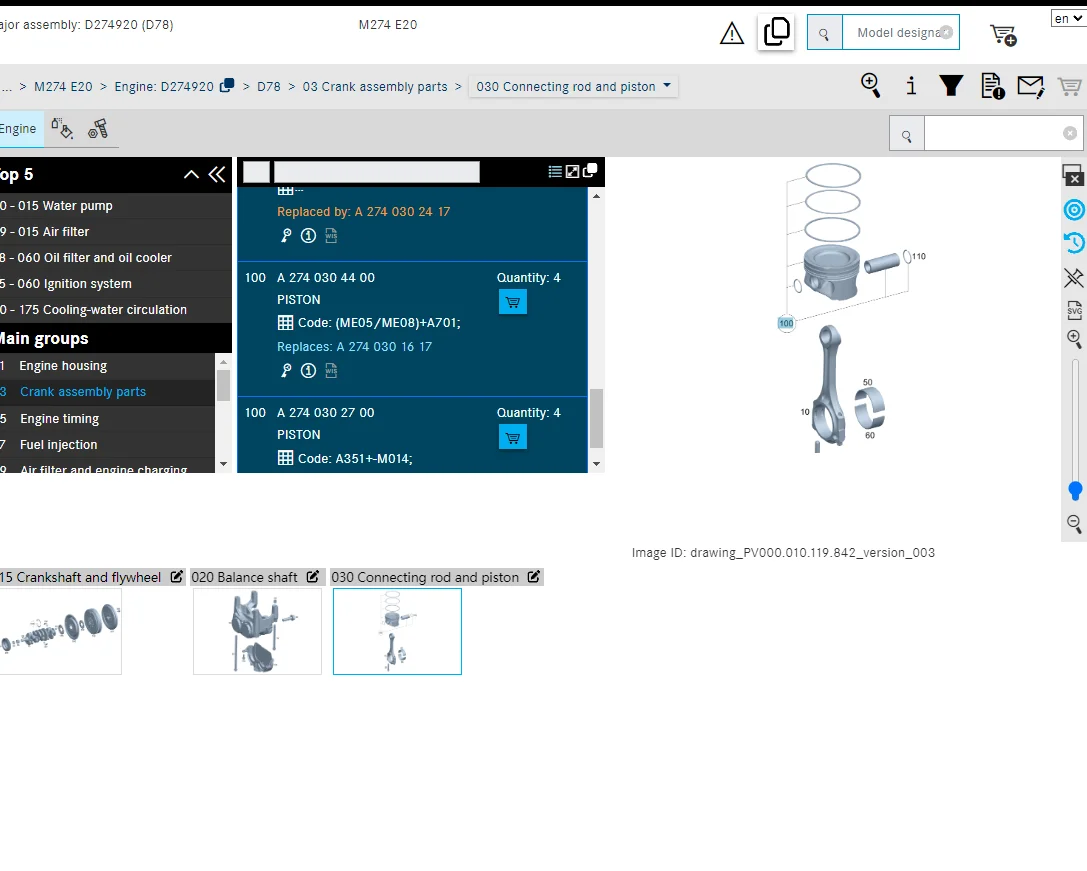This screenshot has height=871, width=1087.
Task: Click the parts search magnifier button
Action: pyautogui.click(x=907, y=136)
